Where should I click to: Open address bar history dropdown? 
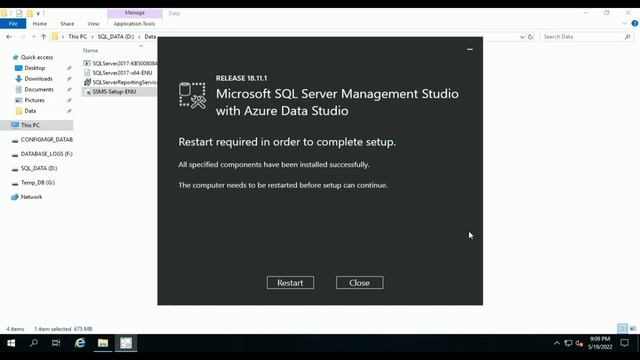click(522, 37)
